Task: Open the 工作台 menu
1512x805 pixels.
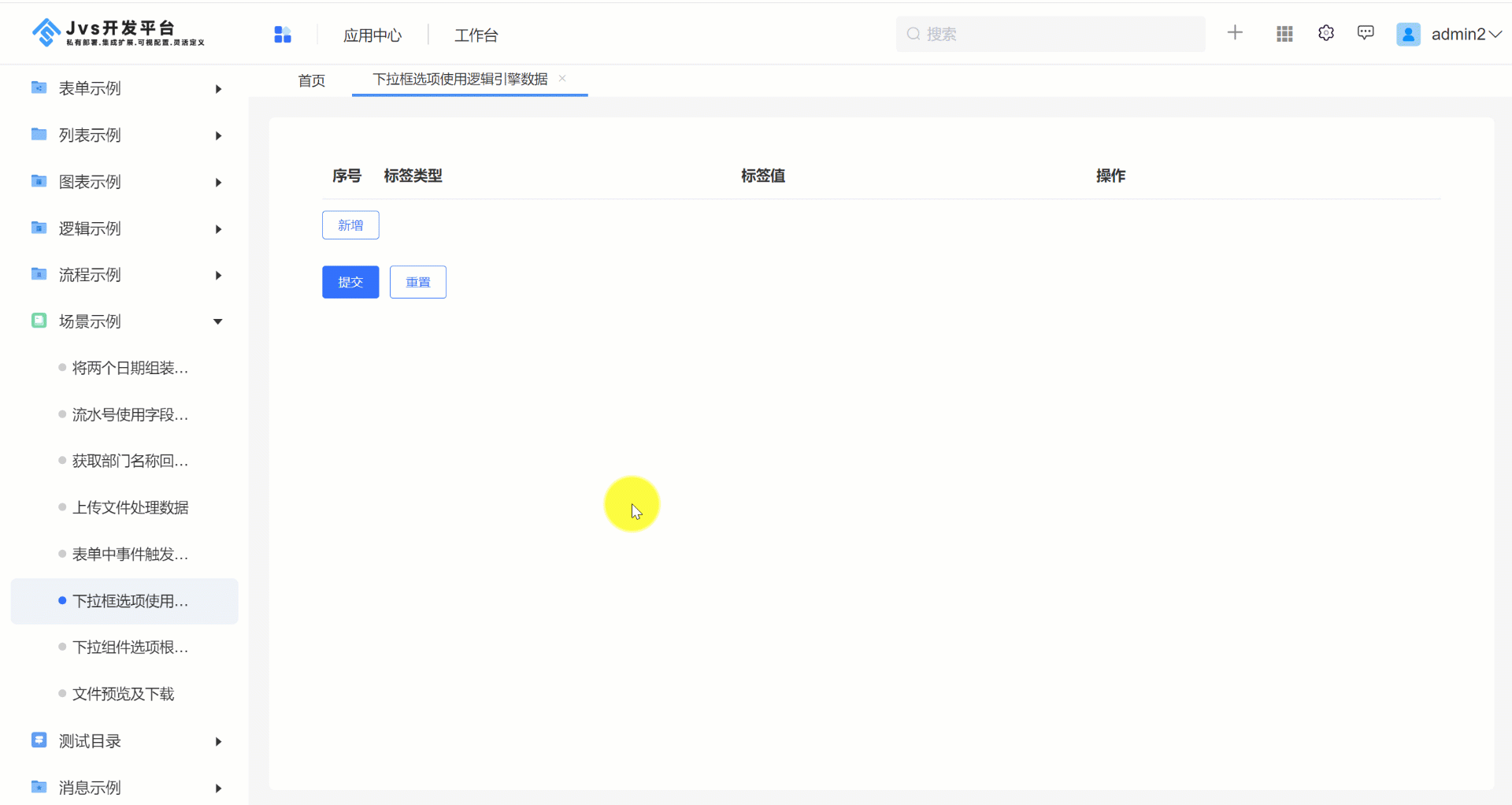Action: click(476, 35)
